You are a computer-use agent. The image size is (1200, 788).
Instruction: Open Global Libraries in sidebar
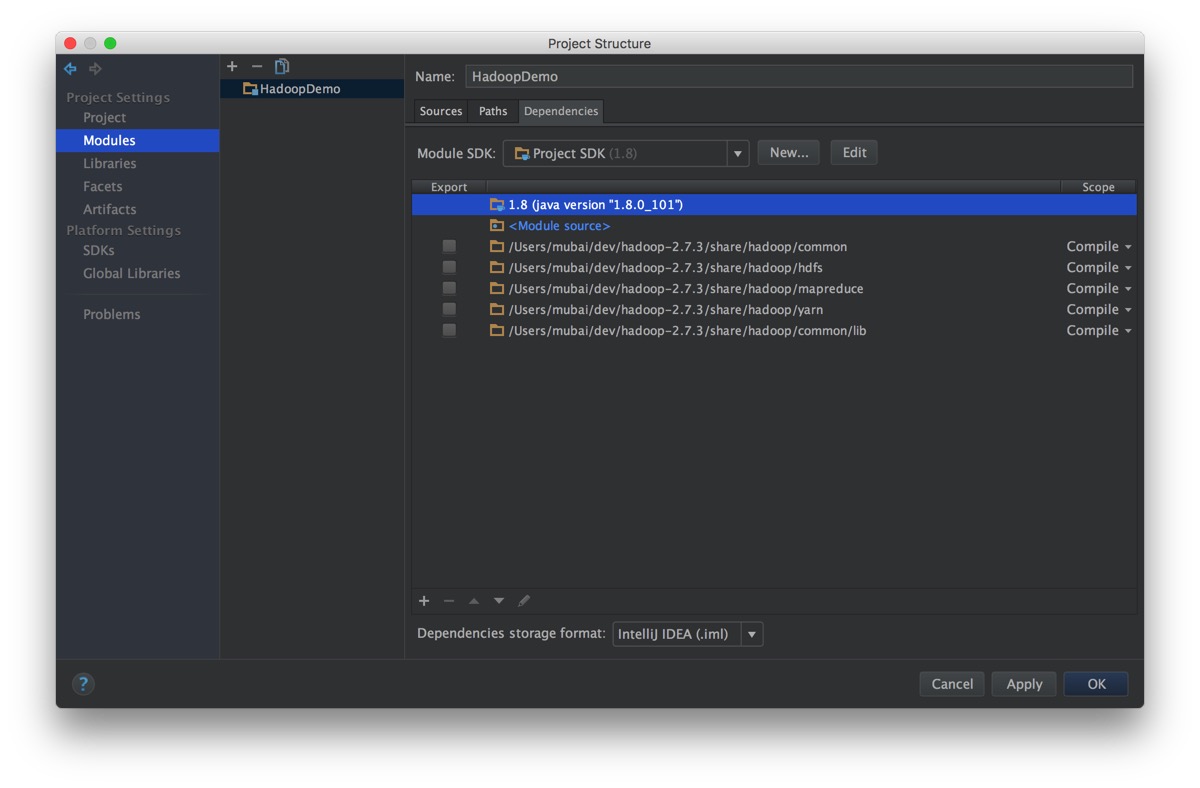131,274
